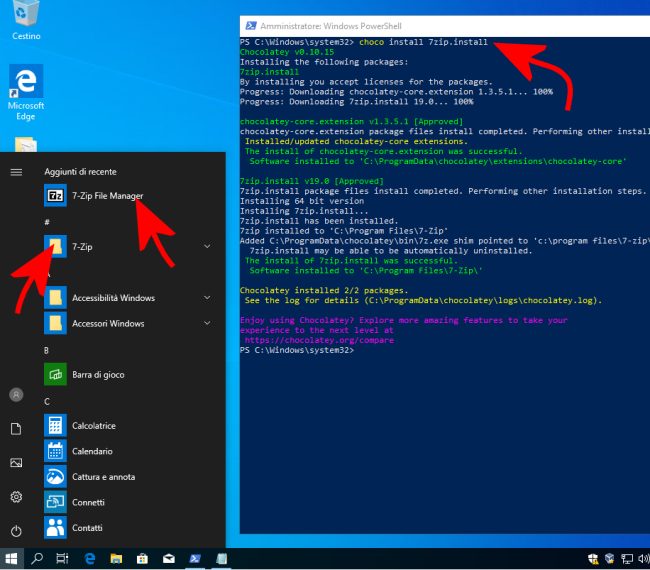Viewport: 650px width, 570px height.
Task: Click the chocolatey.org/compare URL in PowerShell
Action: click(x=319, y=340)
